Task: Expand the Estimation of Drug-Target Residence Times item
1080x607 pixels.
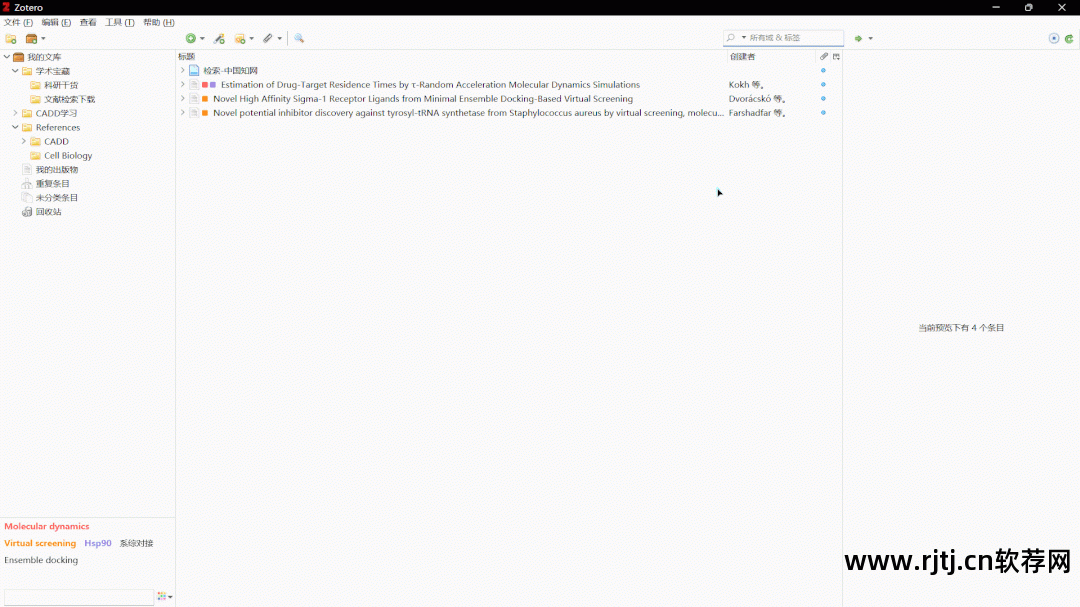Action: [x=183, y=85]
